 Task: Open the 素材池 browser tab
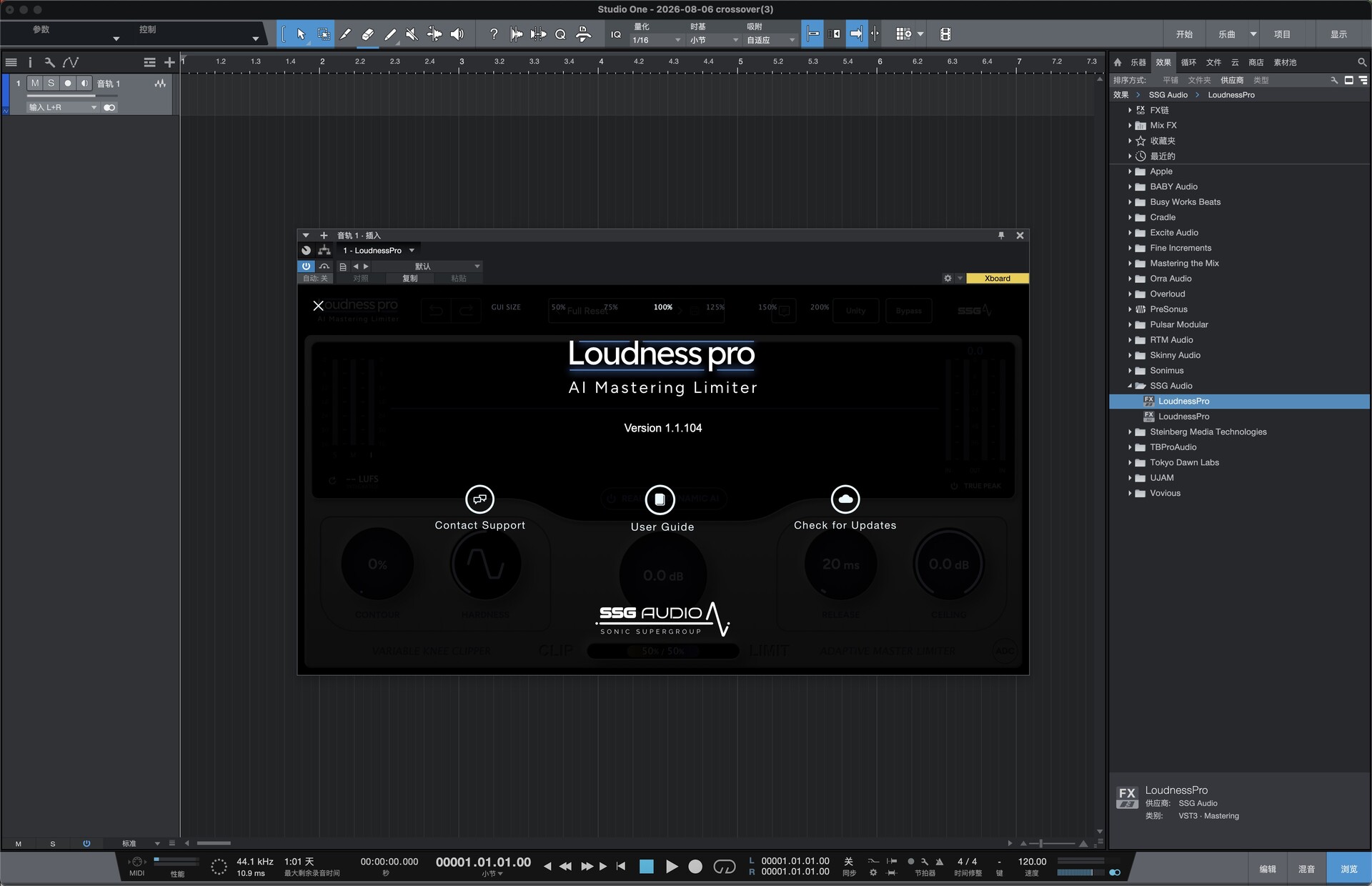pyautogui.click(x=1285, y=62)
